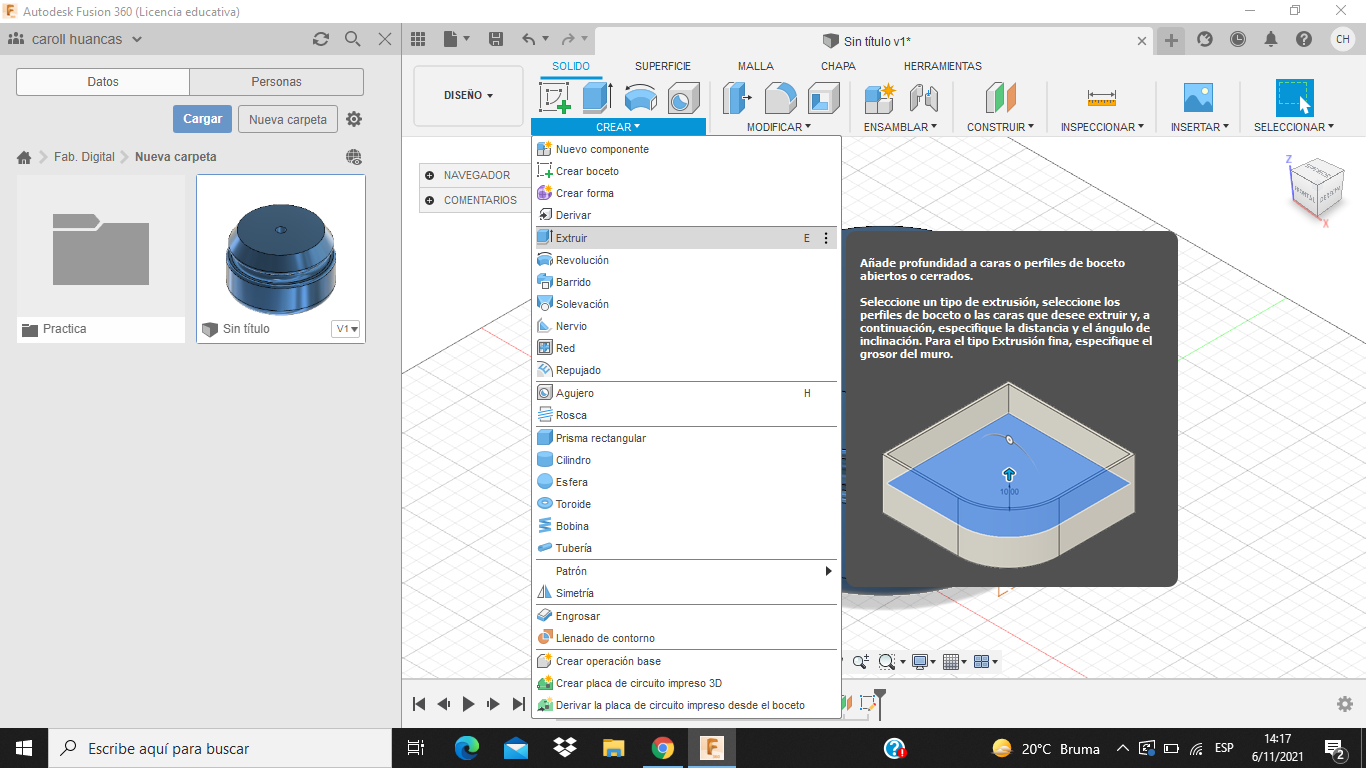Open the help question mark menu
The width and height of the screenshot is (1366, 768).
pyautogui.click(x=1304, y=39)
